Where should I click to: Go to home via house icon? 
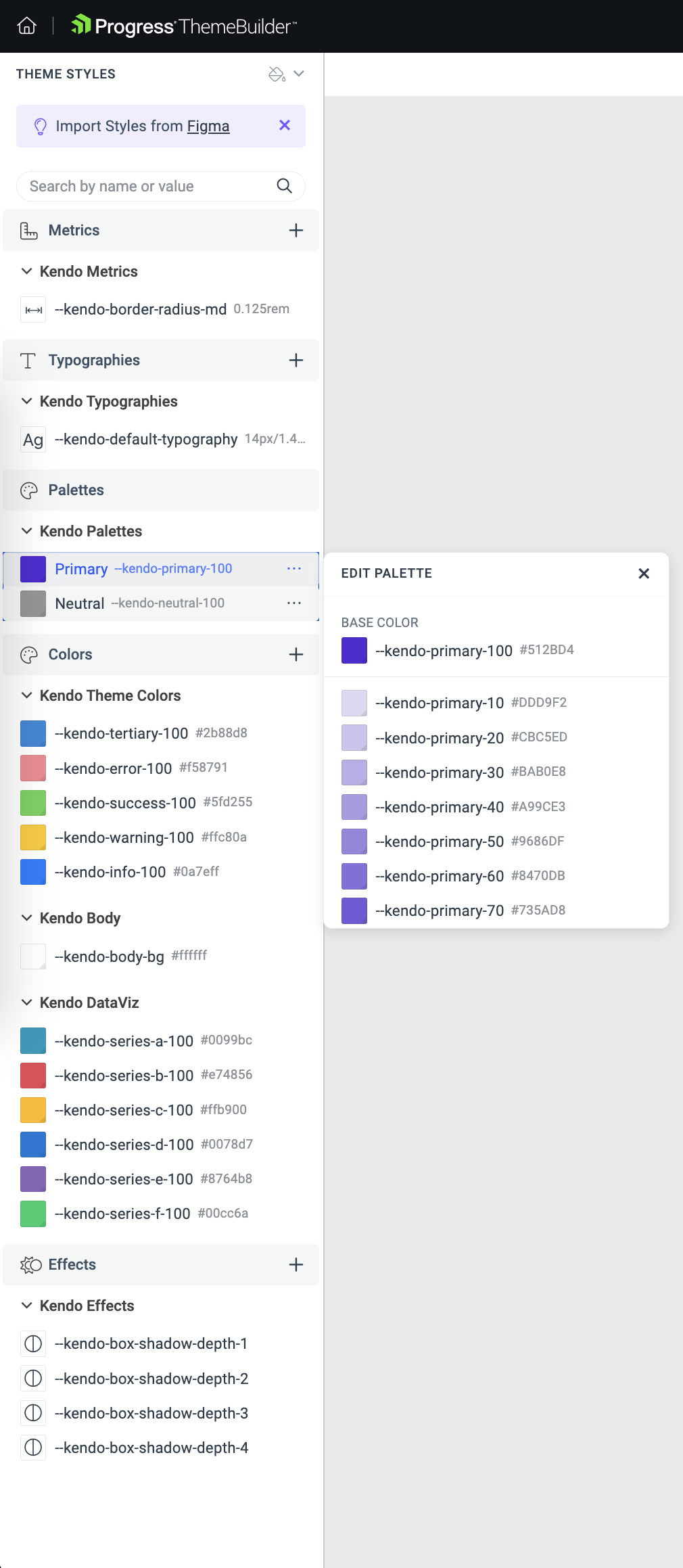click(27, 26)
